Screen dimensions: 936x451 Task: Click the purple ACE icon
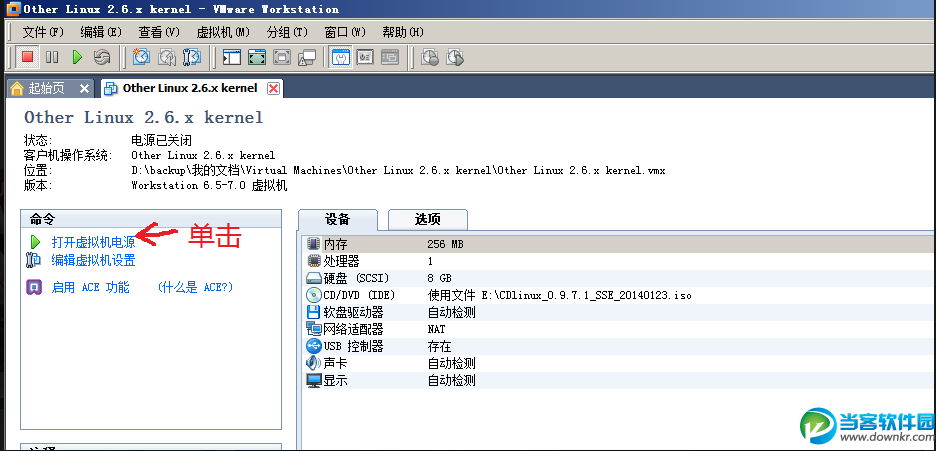pos(34,287)
